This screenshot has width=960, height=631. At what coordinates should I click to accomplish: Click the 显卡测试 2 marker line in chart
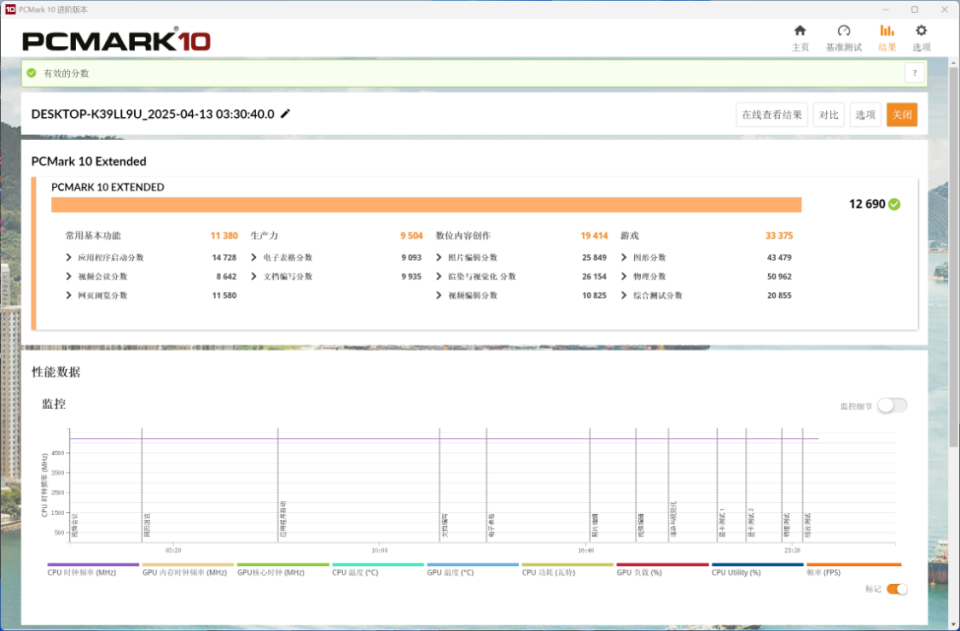(x=746, y=484)
